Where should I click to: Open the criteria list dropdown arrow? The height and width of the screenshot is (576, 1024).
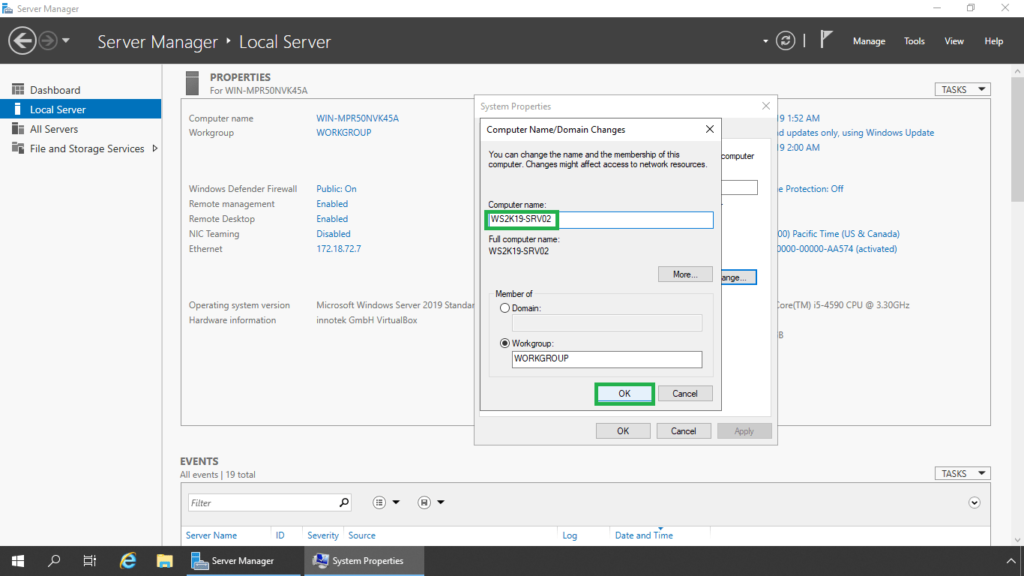(396, 502)
